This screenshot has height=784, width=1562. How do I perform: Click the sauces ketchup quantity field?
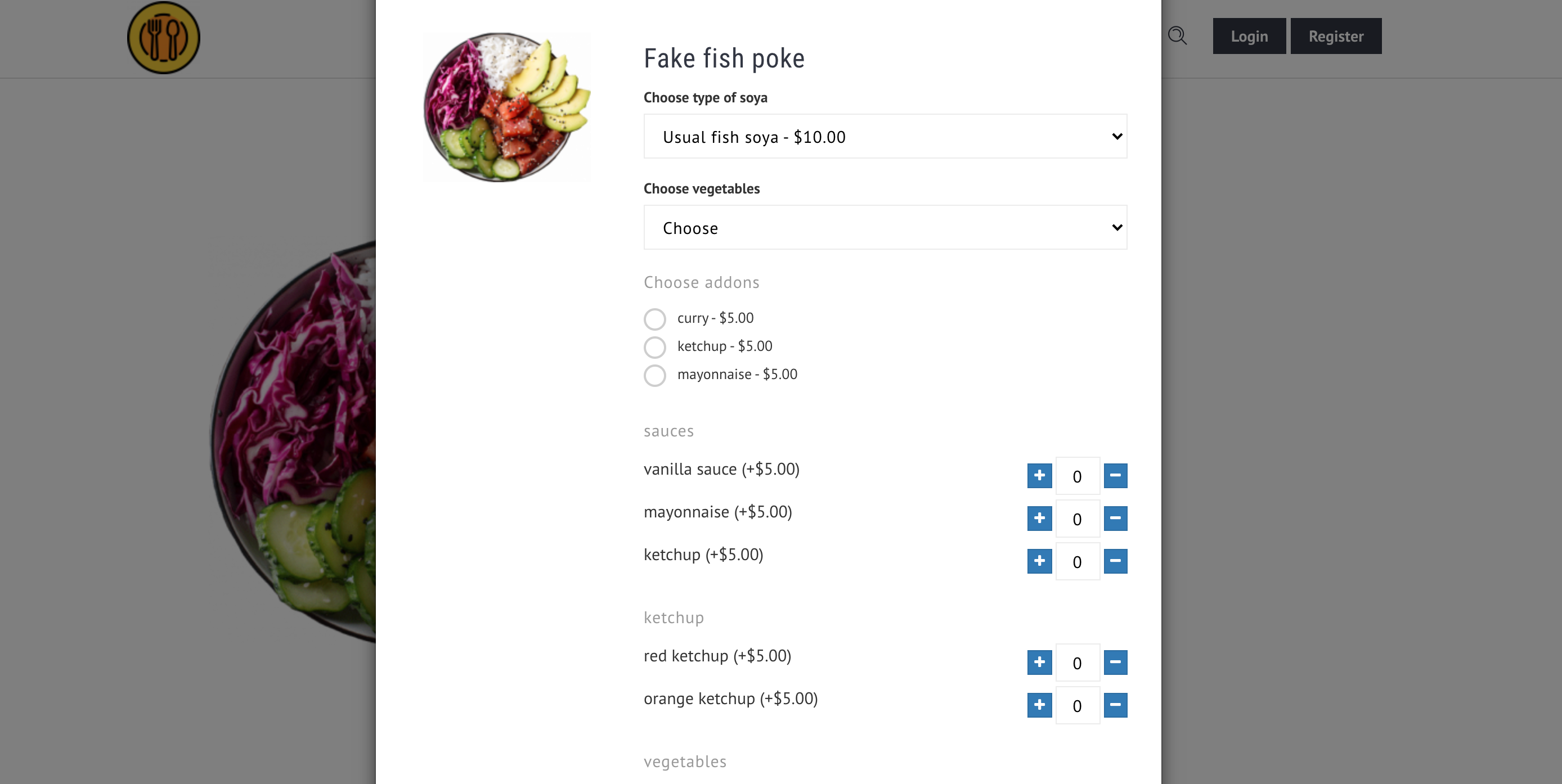[x=1078, y=561]
